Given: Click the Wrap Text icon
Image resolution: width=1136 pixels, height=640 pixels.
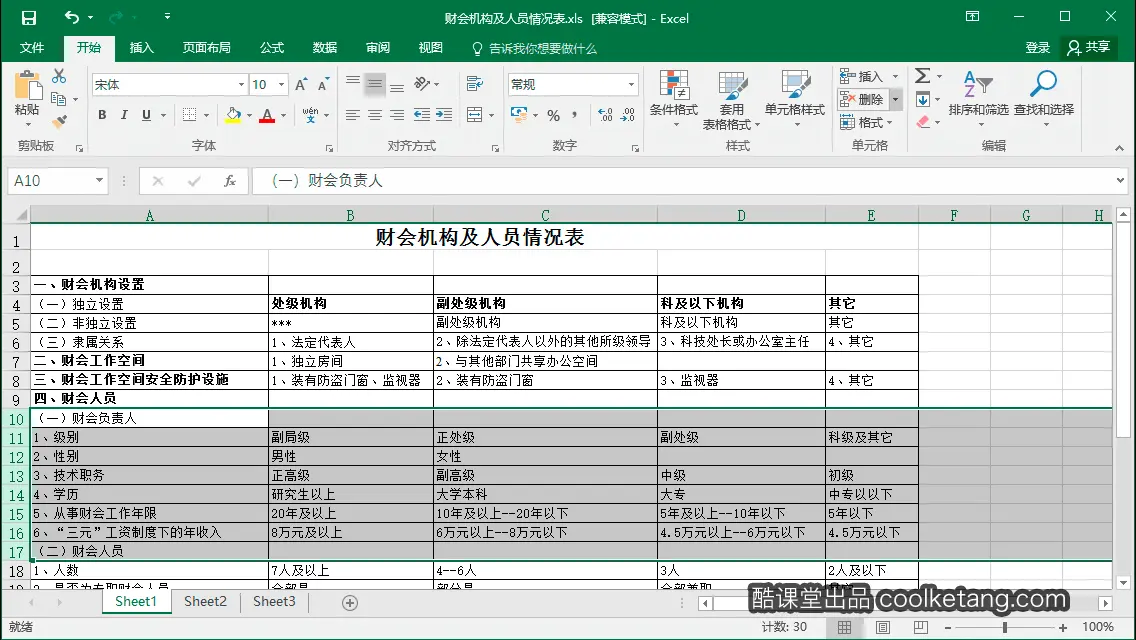Looking at the screenshot, I should (475, 84).
